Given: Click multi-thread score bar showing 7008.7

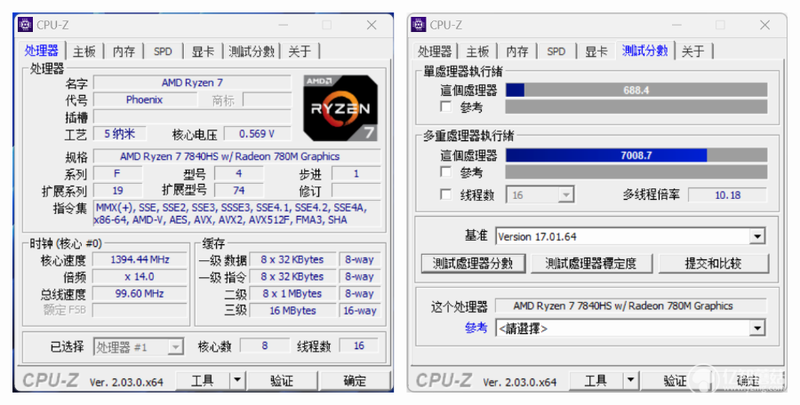Looking at the screenshot, I should [x=636, y=155].
